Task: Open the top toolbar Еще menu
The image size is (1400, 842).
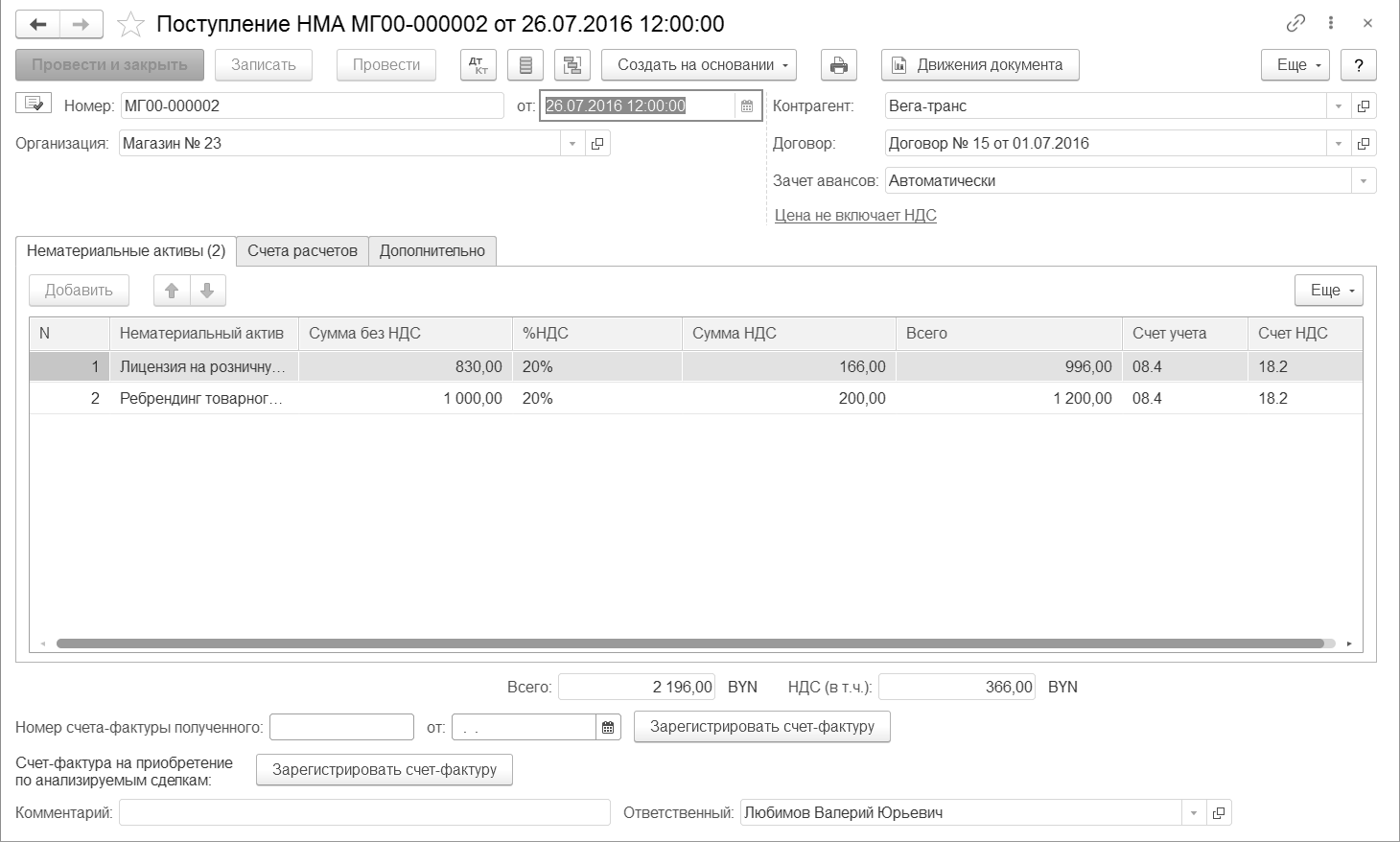Action: 1295,65
